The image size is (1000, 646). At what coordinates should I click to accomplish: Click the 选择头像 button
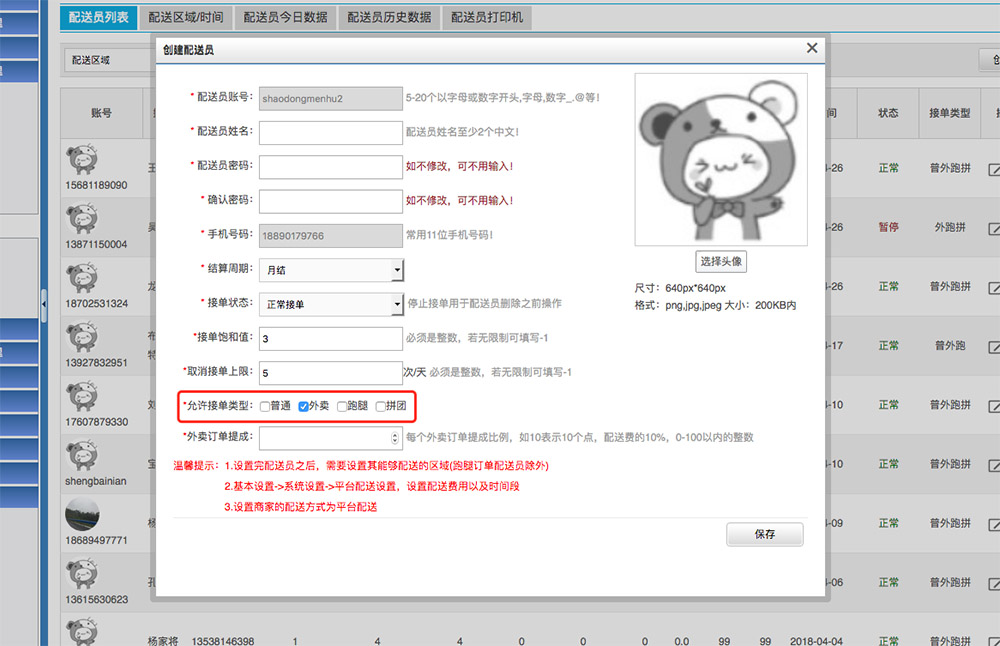720,261
